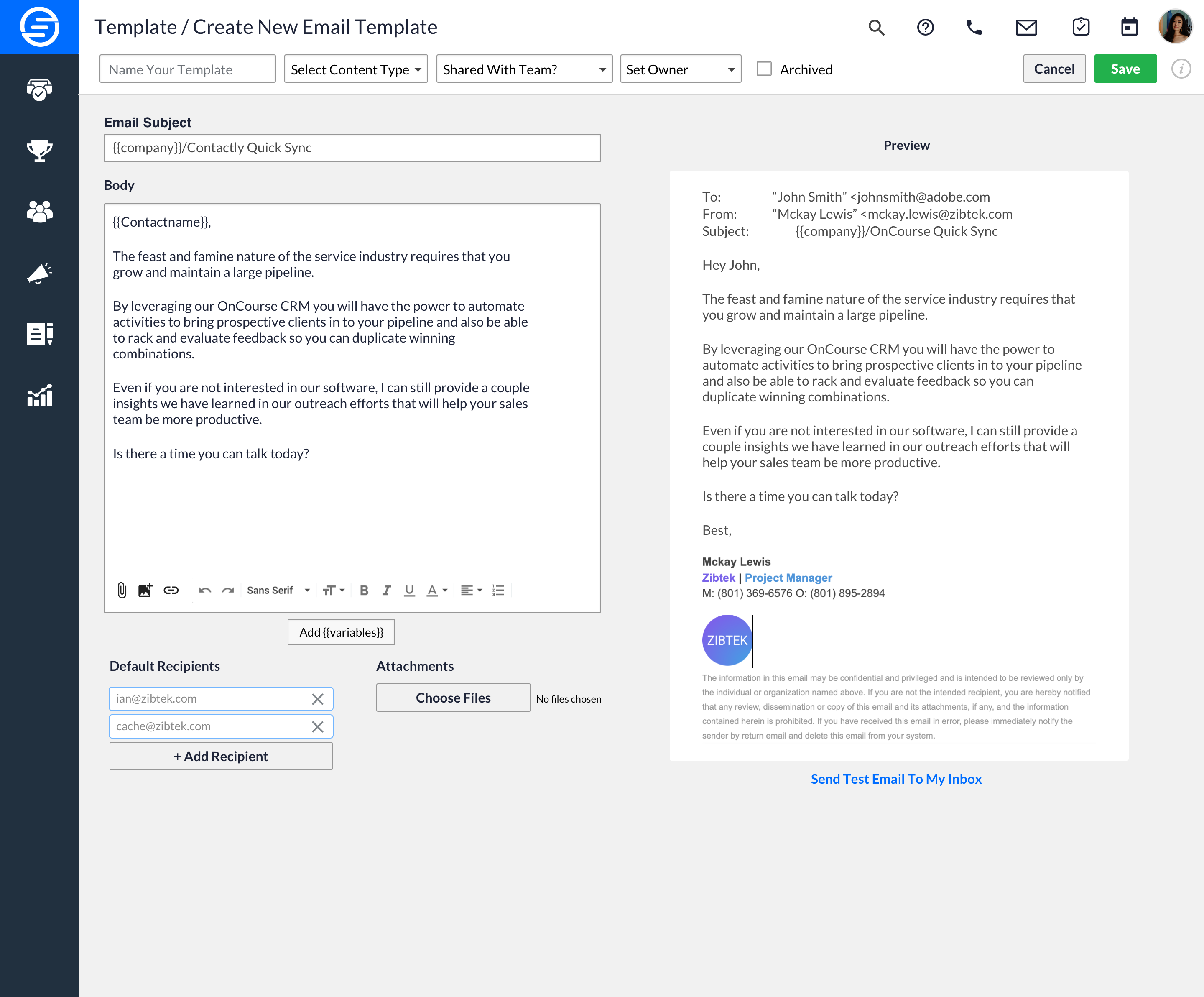The height and width of the screenshot is (997, 1204).
Task: Open the Select Content Type dropdown
Action: click(355, 69)
